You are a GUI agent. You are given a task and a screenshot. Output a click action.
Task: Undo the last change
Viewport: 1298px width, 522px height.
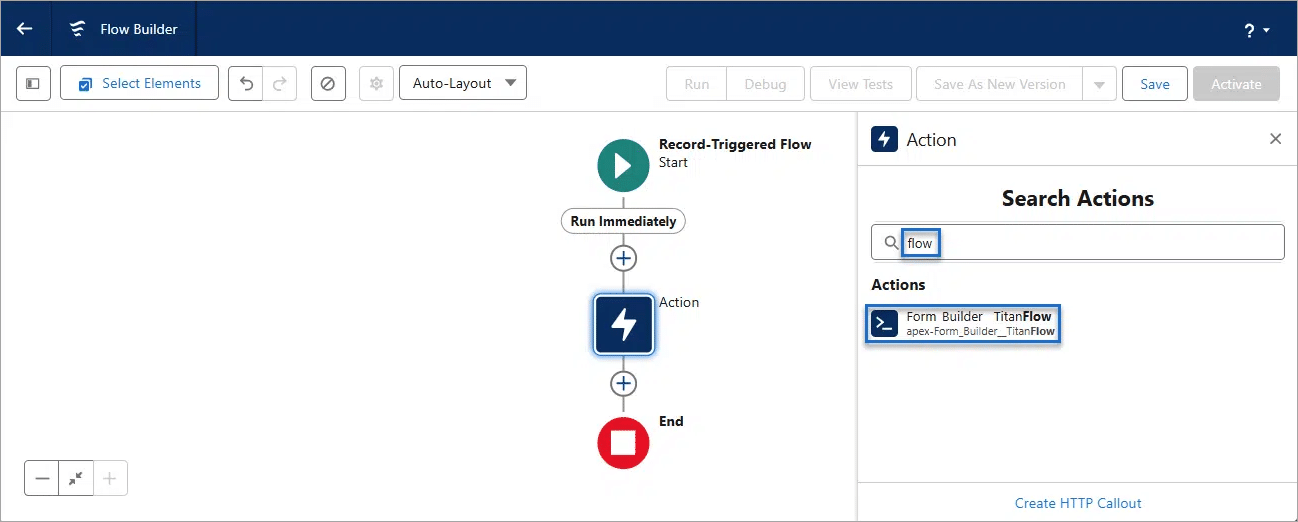click(x=246, y=84)
